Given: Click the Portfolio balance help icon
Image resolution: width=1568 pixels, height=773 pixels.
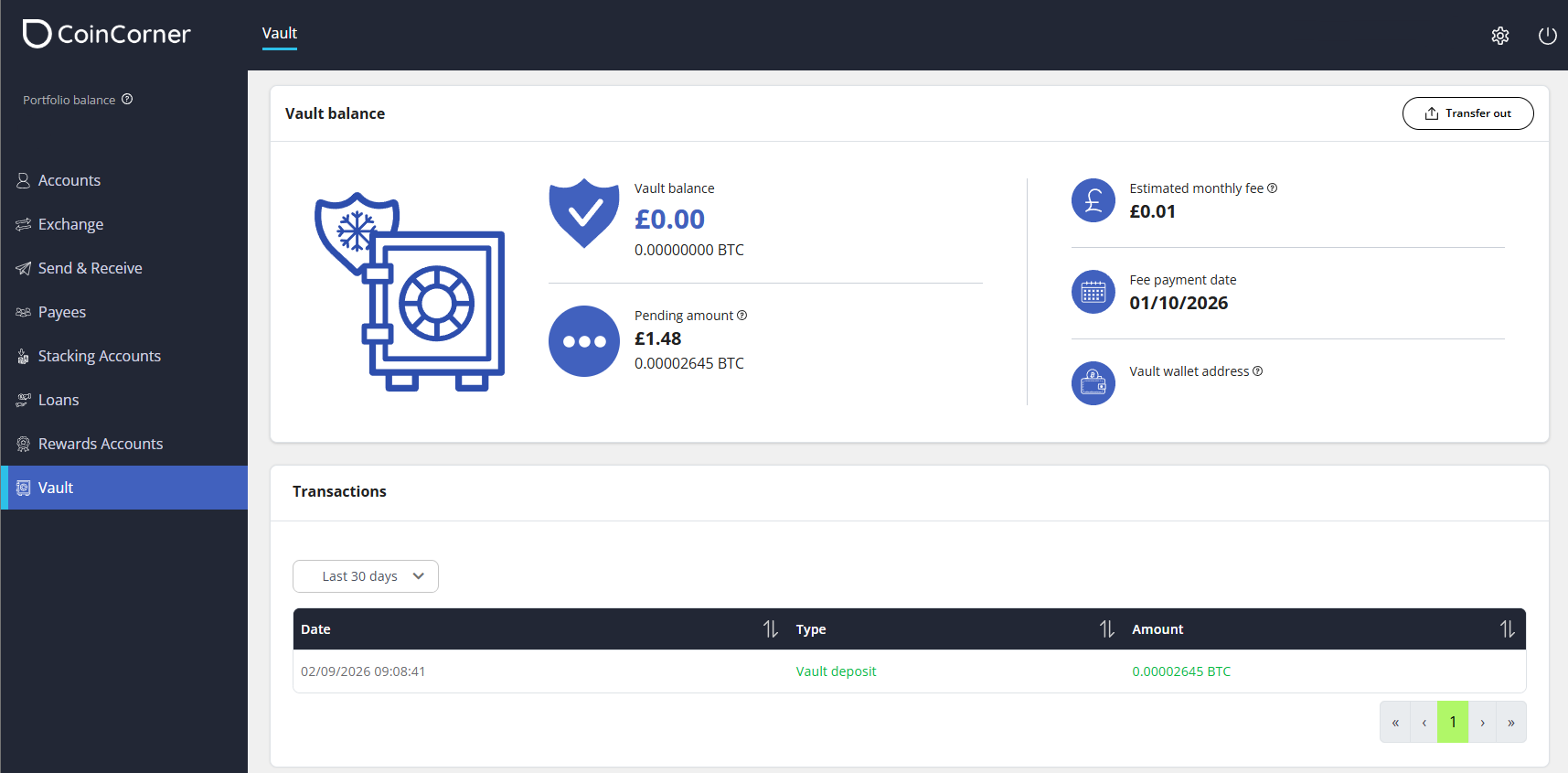Looking at the screenshot, I should [127, 99].
